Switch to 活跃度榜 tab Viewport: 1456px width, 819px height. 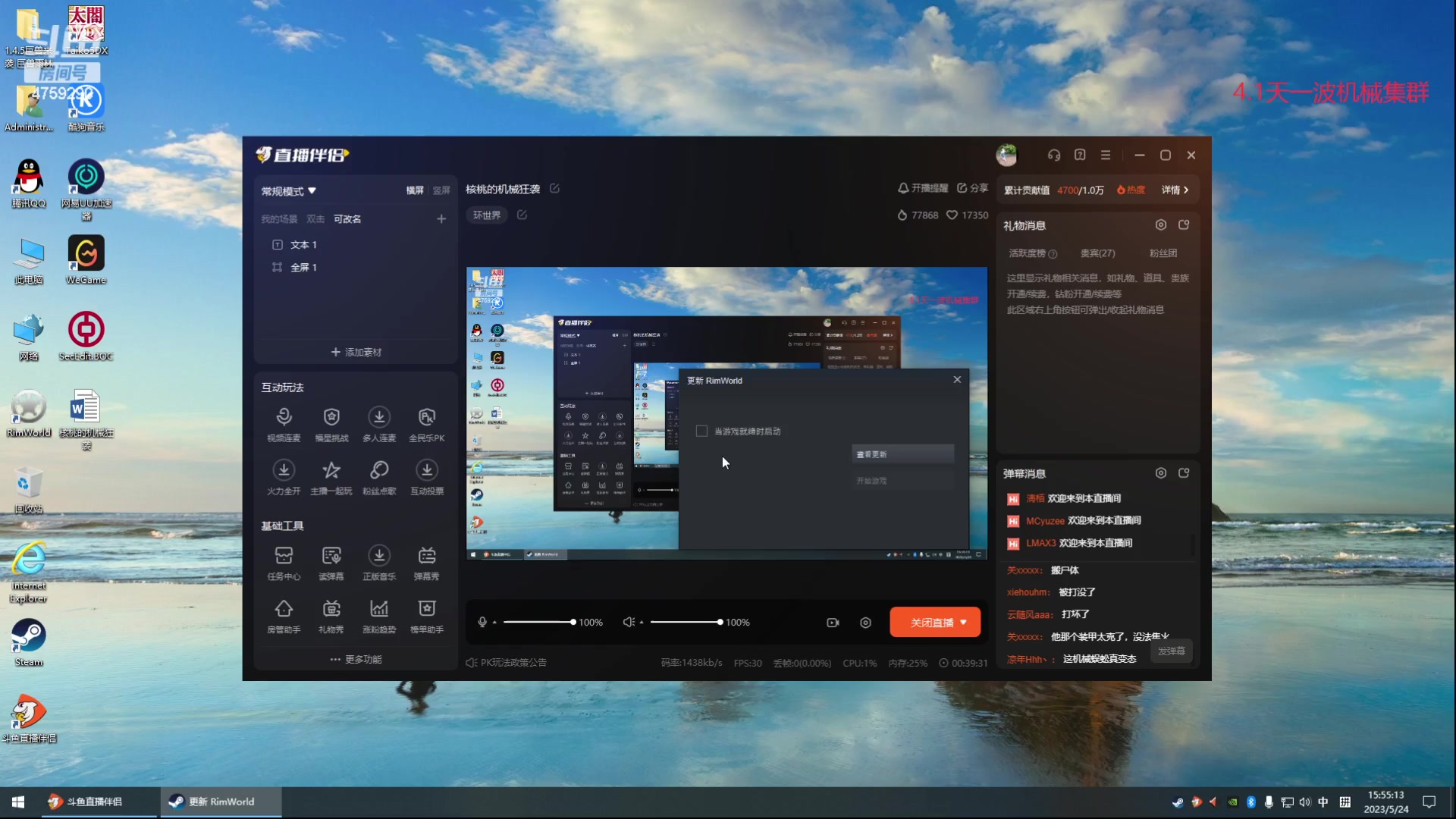point(1032,253)
